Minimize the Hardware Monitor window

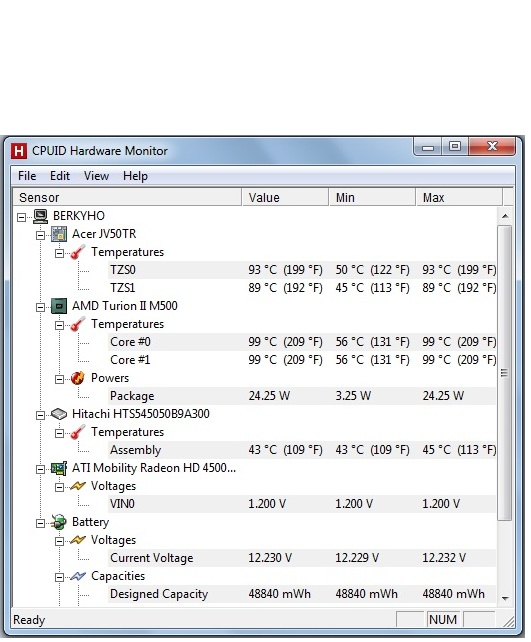[x=428, y=147]
